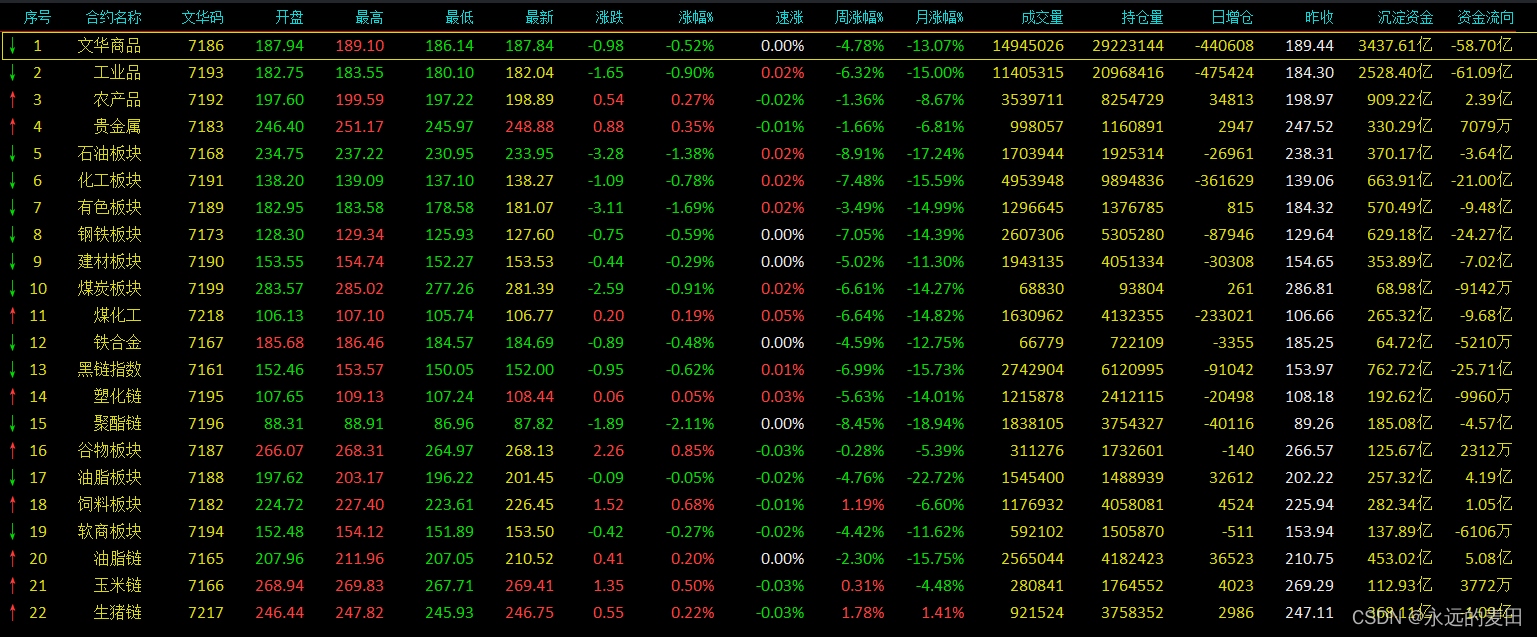Click the down arrow in 黑链指数 row
The height and width of the screenshot is (637, 1537).
click(x=12, y=369)
